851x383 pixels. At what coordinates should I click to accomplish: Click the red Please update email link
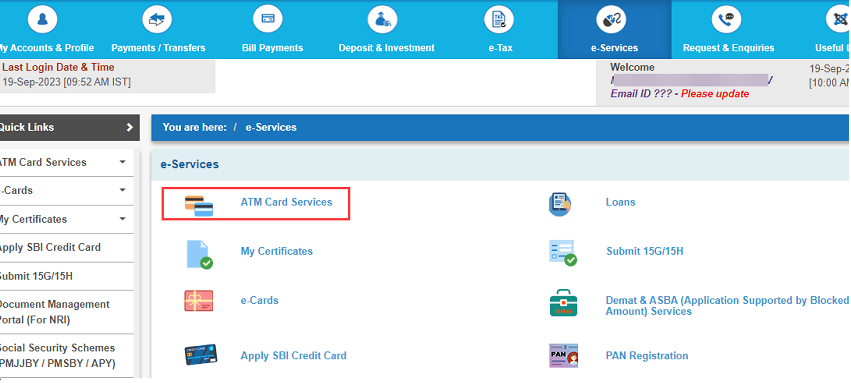tap(715, 94)
